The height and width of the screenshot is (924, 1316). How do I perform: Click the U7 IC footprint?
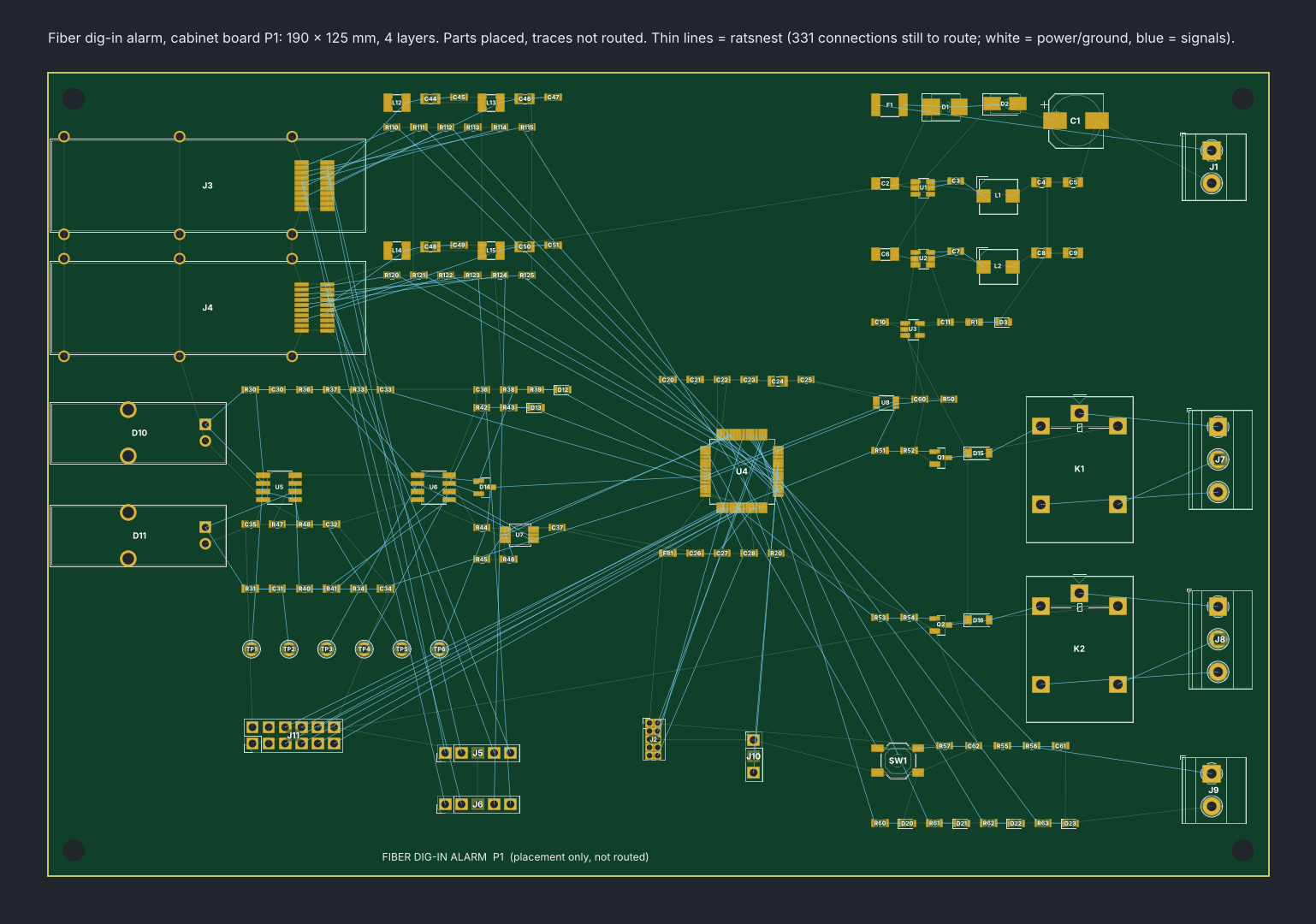tap(519, 535)
